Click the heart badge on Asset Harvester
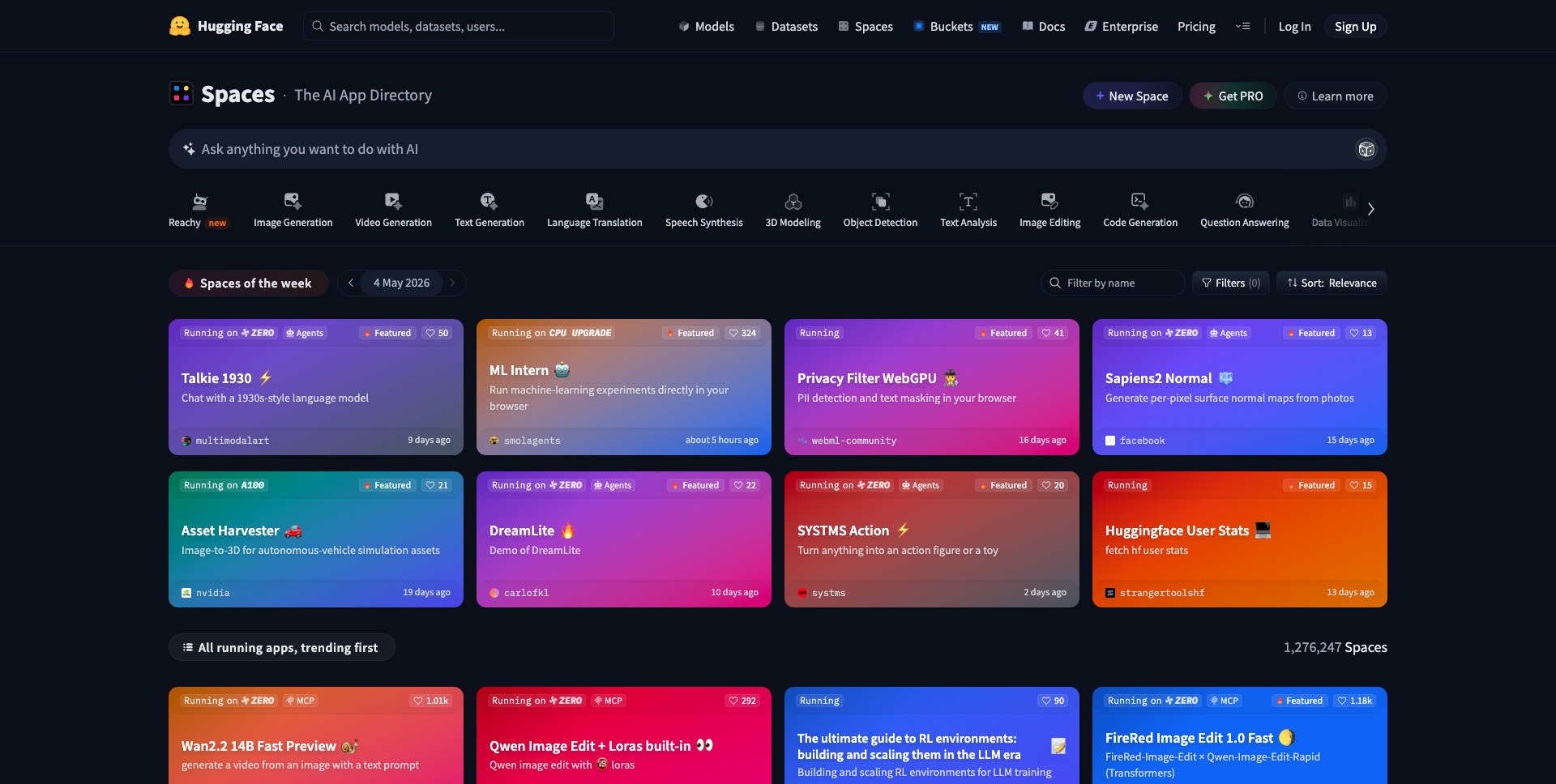 click(437, 485)
